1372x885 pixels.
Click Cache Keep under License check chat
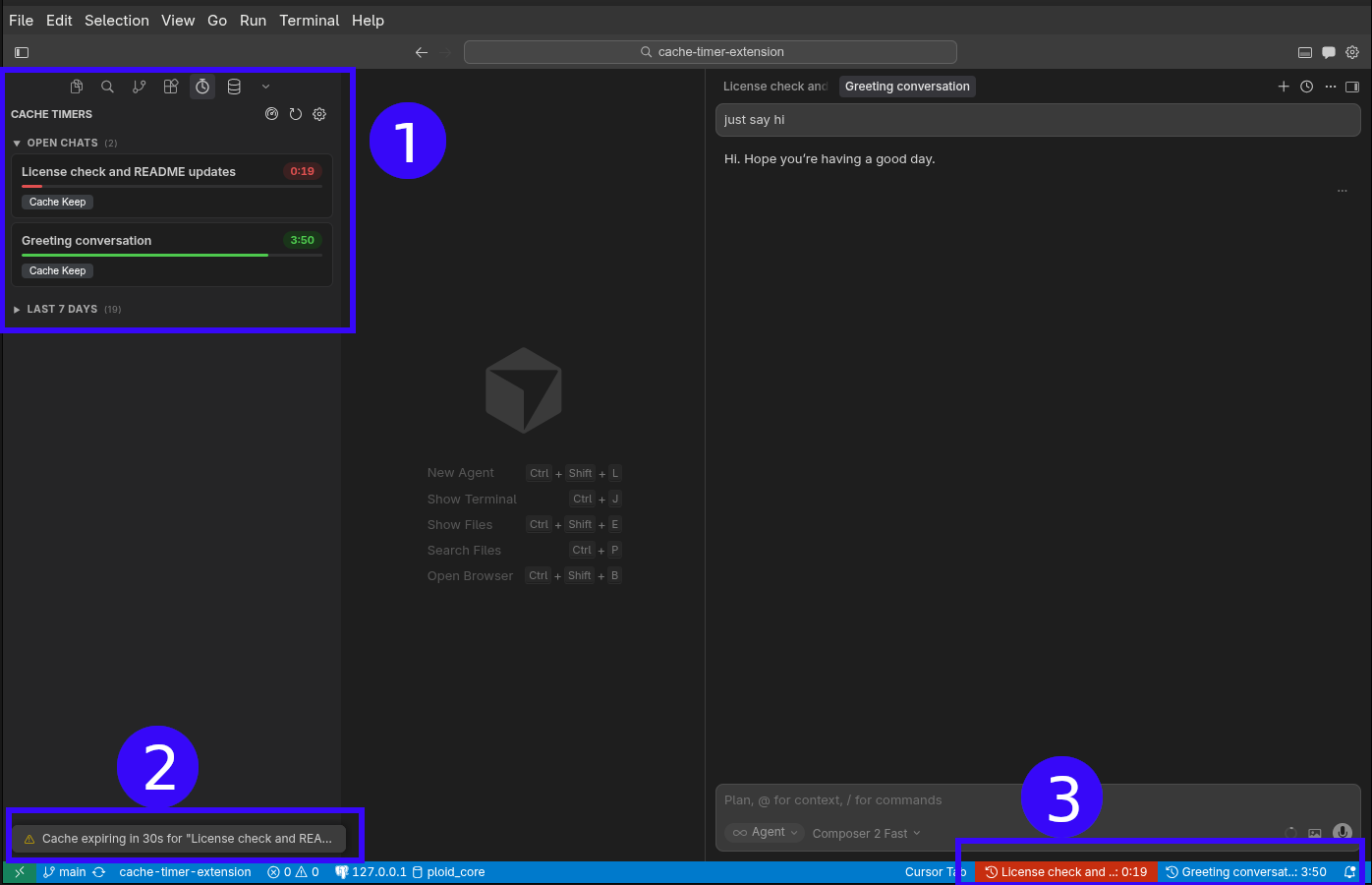pos(57,202)
